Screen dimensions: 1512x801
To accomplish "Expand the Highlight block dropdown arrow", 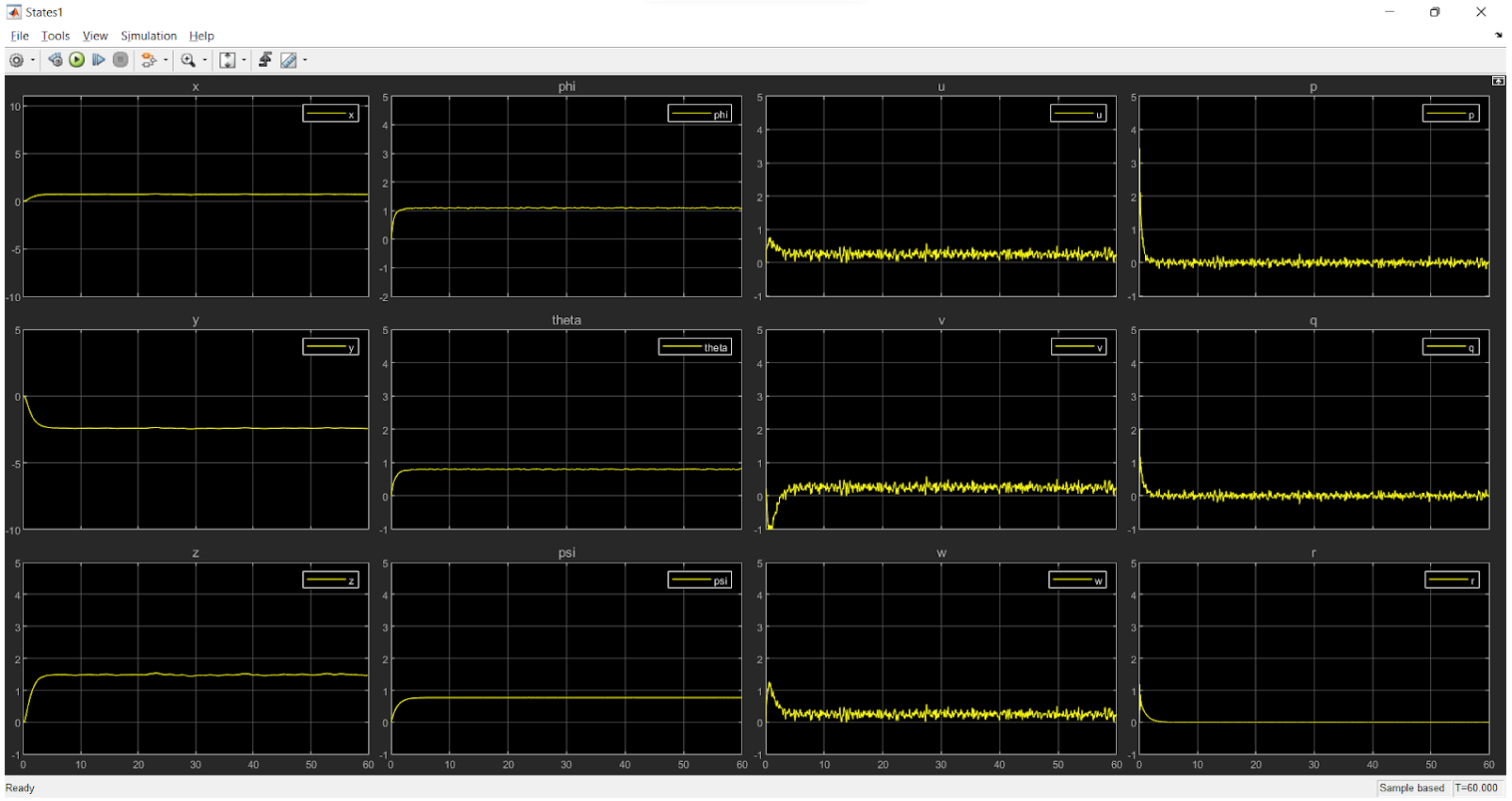I will 166,60.
